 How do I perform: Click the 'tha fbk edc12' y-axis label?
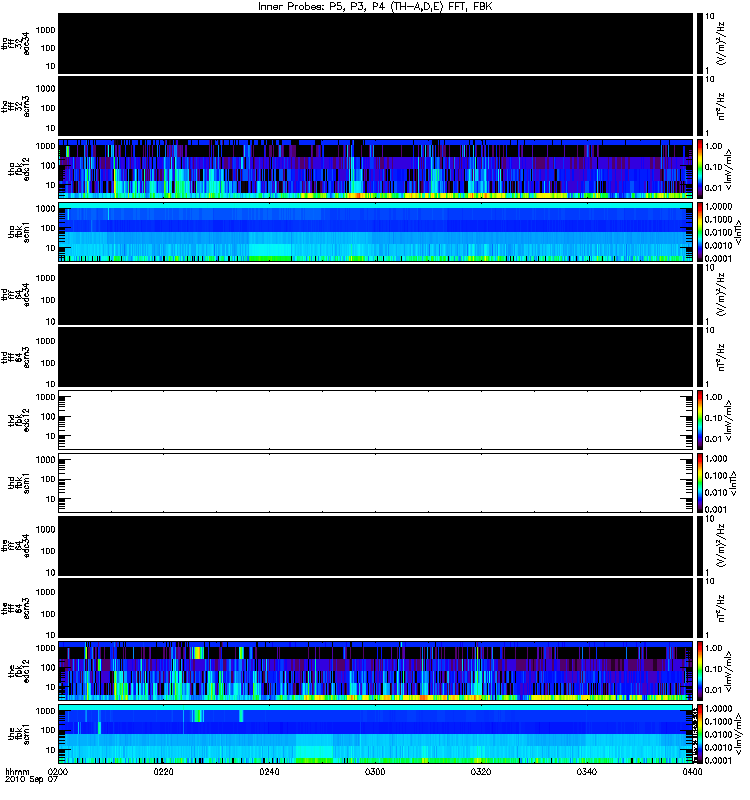(19, 169)
